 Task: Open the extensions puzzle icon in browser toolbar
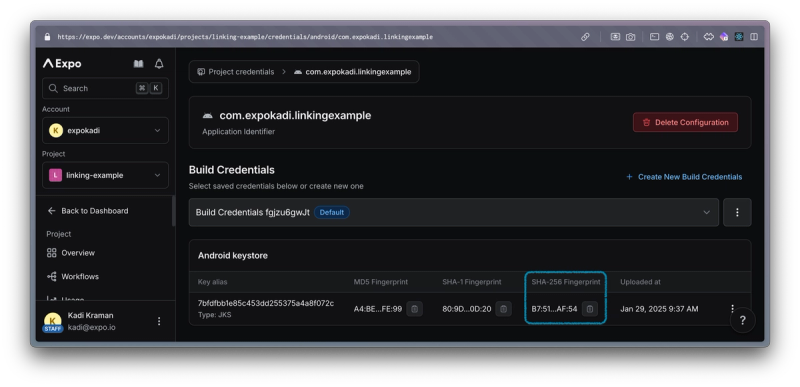tap(709, 37)
